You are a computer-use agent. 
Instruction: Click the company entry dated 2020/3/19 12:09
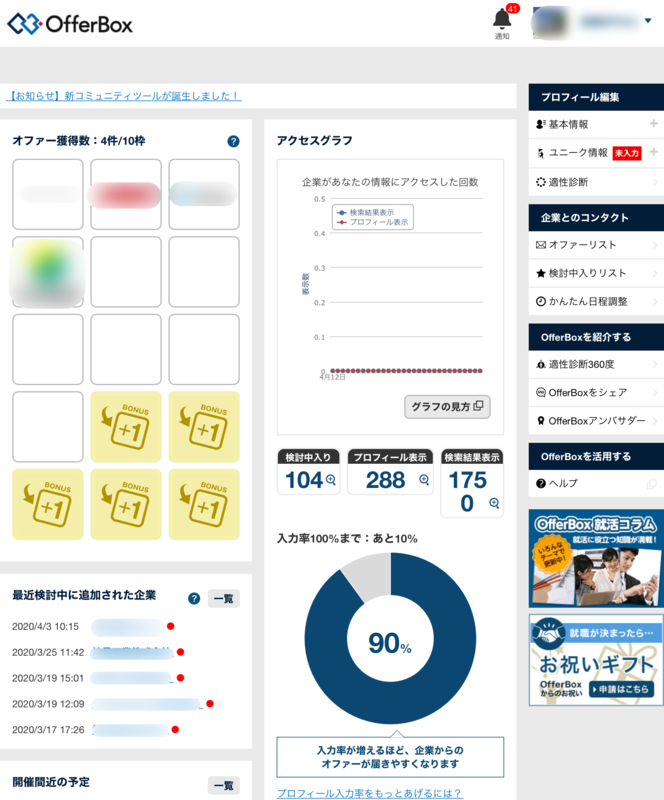[x=146, y=704]
